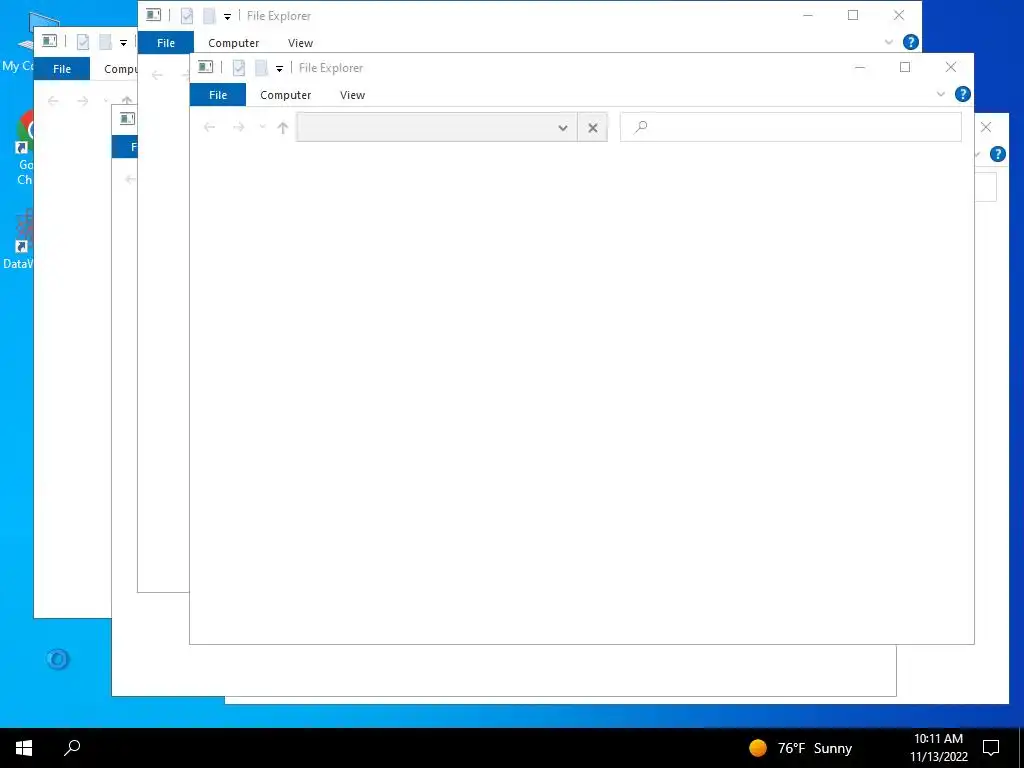Close the rightmost rear window
The height and width of the screenshot is (768, 1024).
point(986,127)
